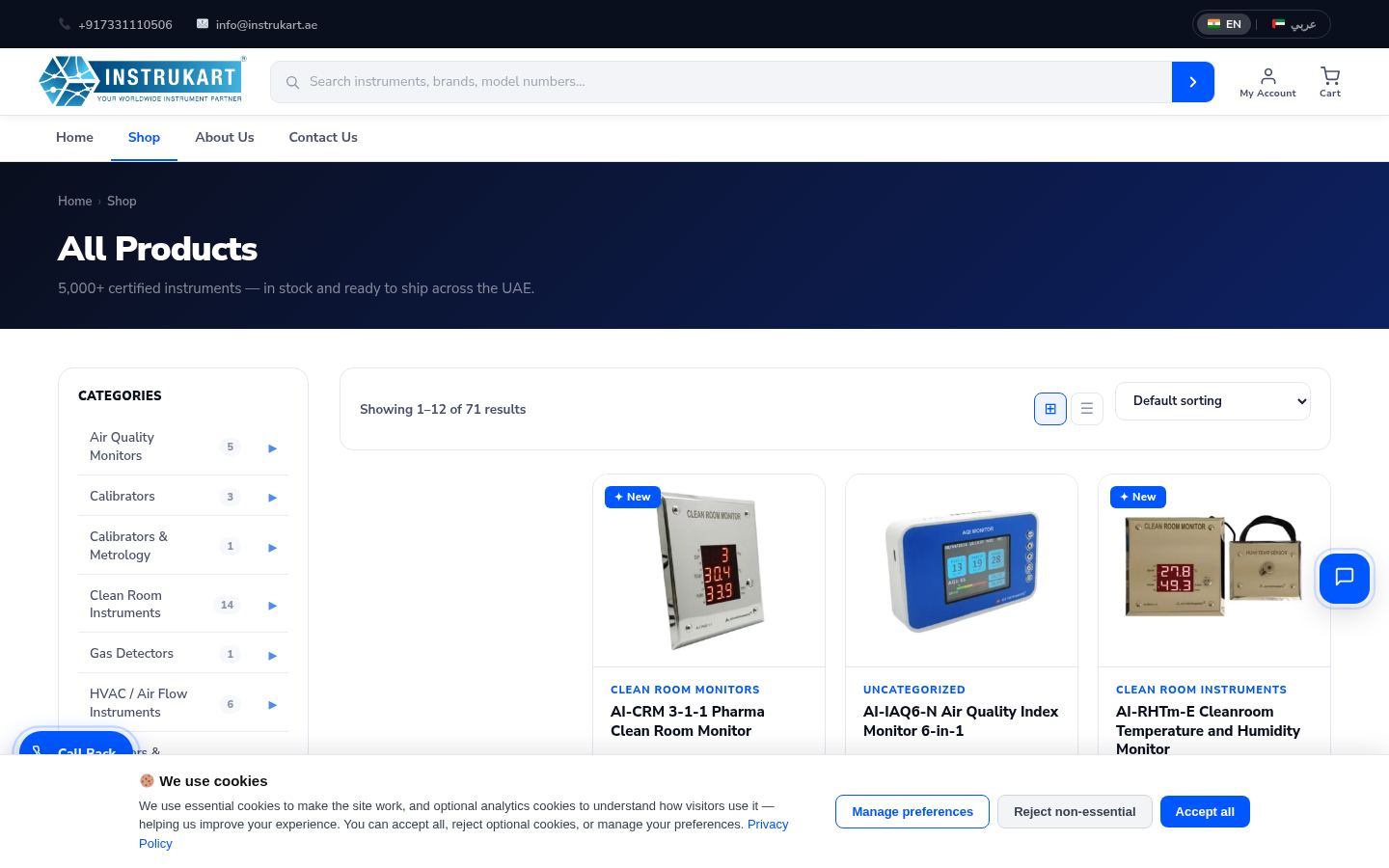Open the floating chat widget
Image resolution: width=1389 pixels, height=868 pixels.
(1345, 578)
